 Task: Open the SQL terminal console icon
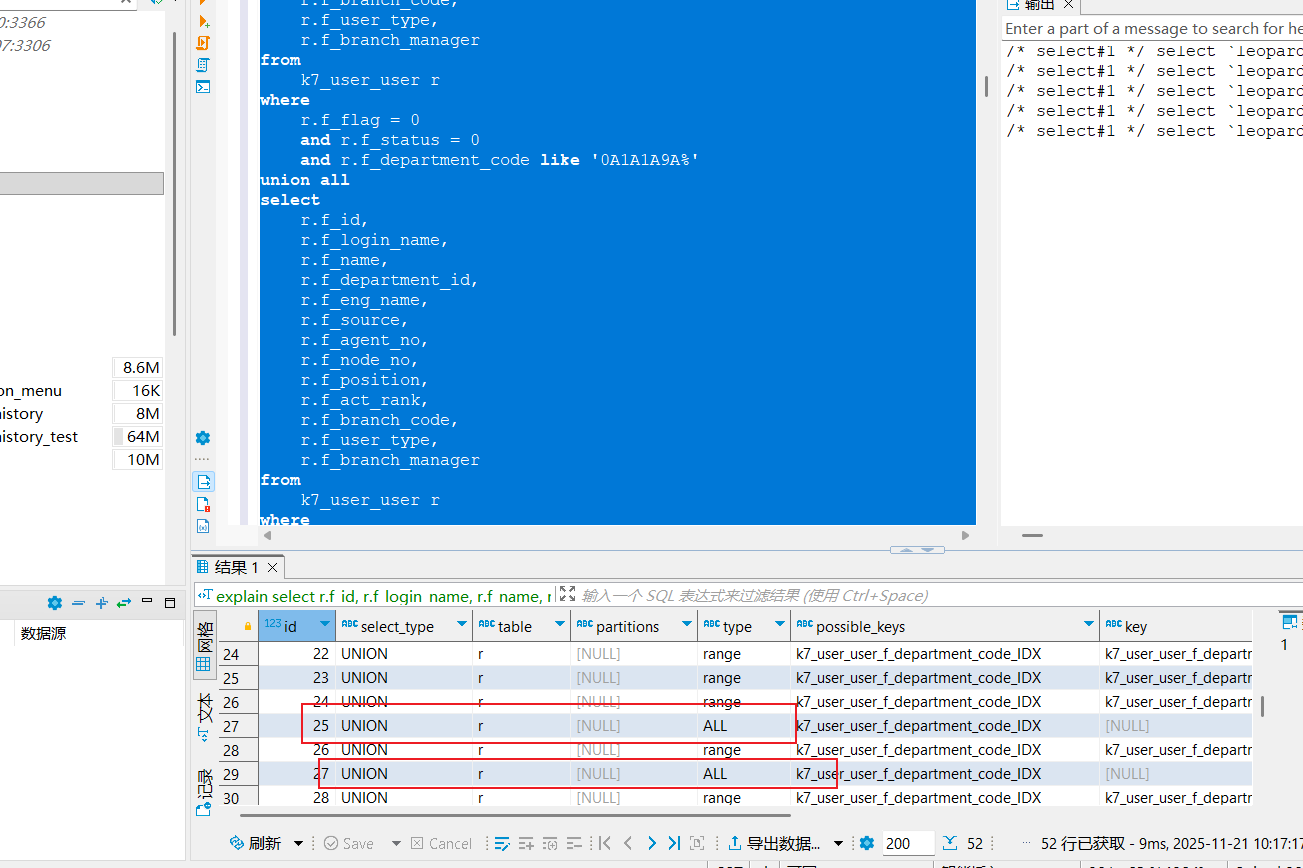click(x=203, y=87)
